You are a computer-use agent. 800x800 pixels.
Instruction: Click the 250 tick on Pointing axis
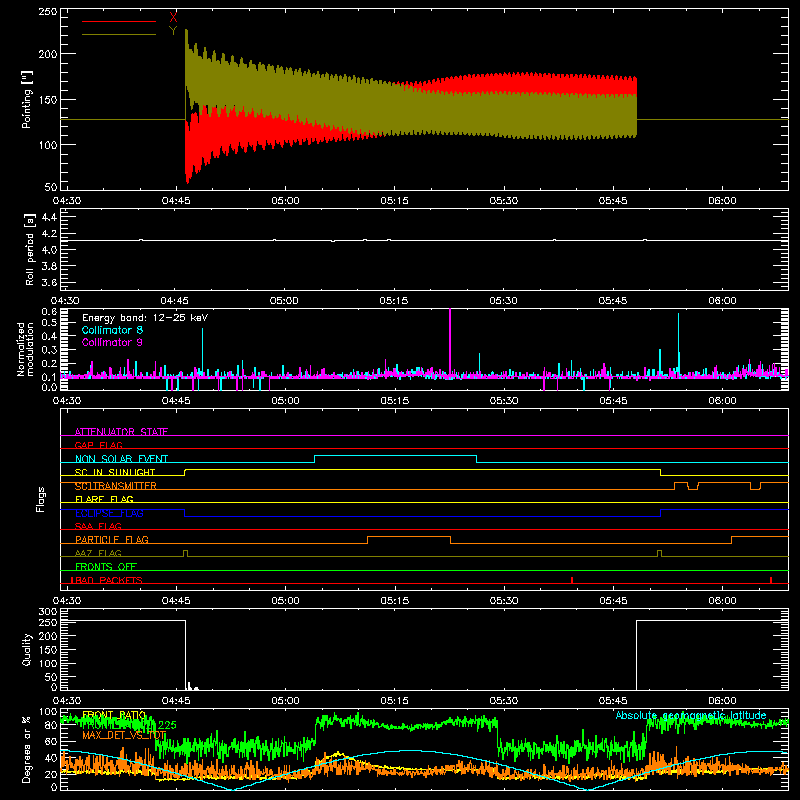click(48, 12)
